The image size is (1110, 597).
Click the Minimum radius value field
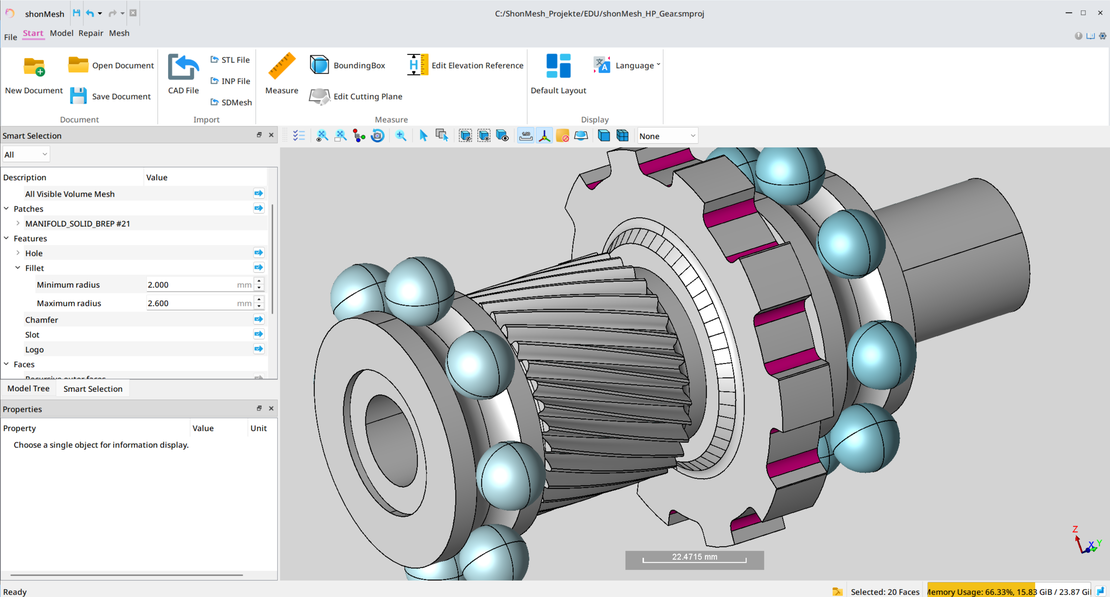point(190,285)
